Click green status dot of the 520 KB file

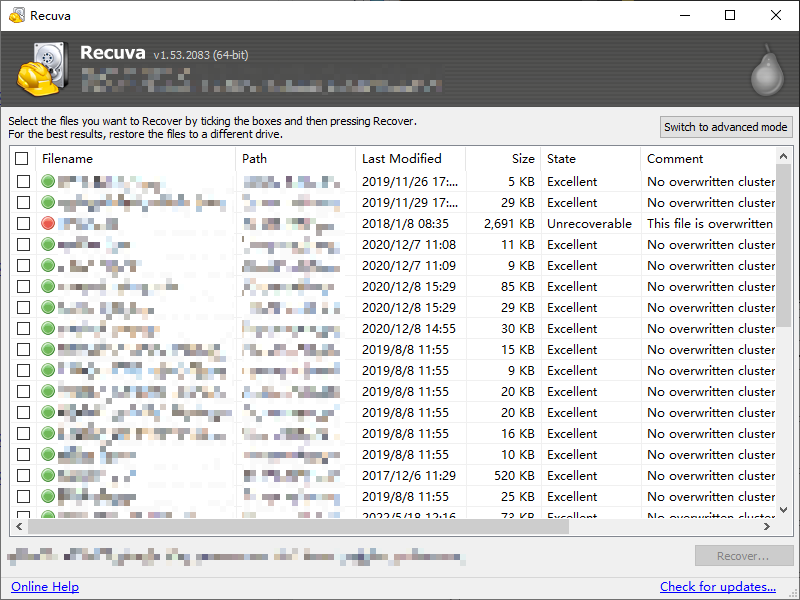(48, 476)
